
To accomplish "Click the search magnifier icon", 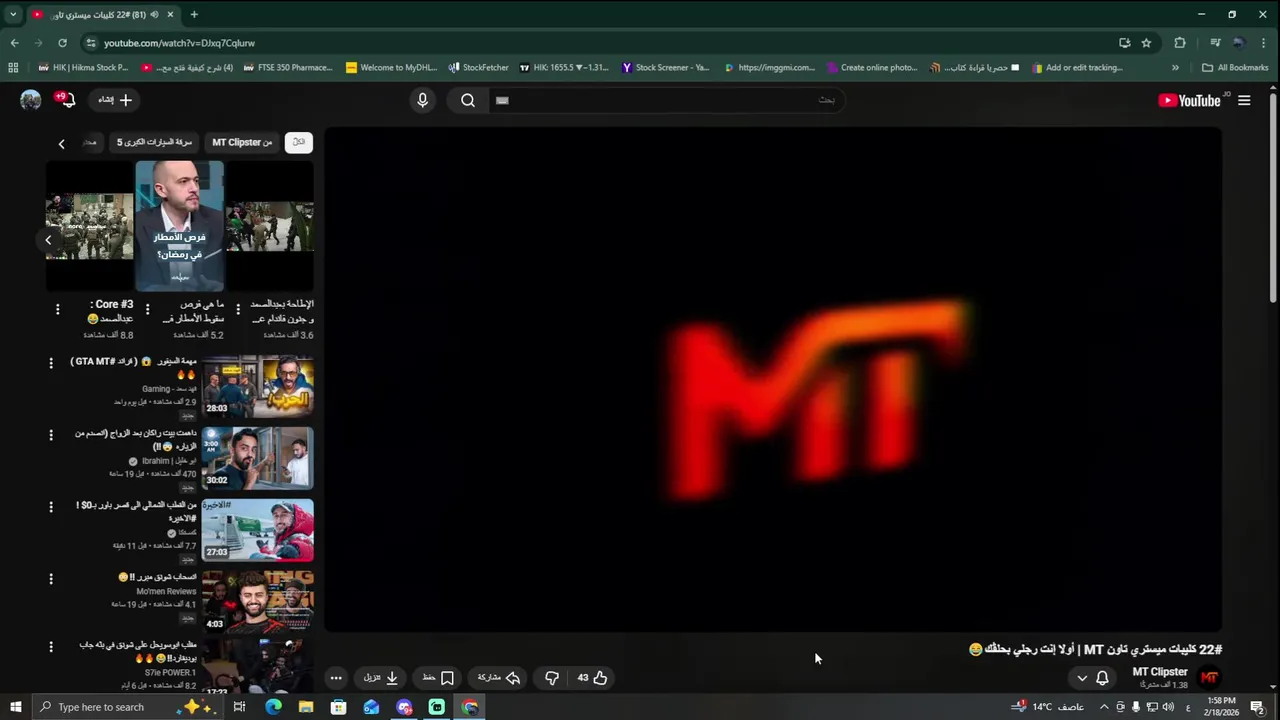I will [468, 100].
